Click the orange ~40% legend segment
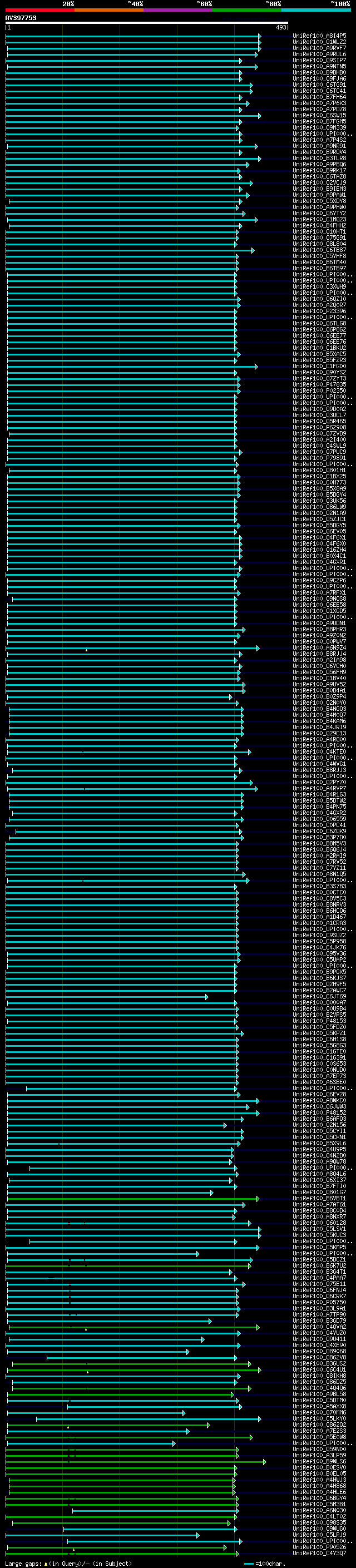356x1568 pixels. click(x=109, y=10)
